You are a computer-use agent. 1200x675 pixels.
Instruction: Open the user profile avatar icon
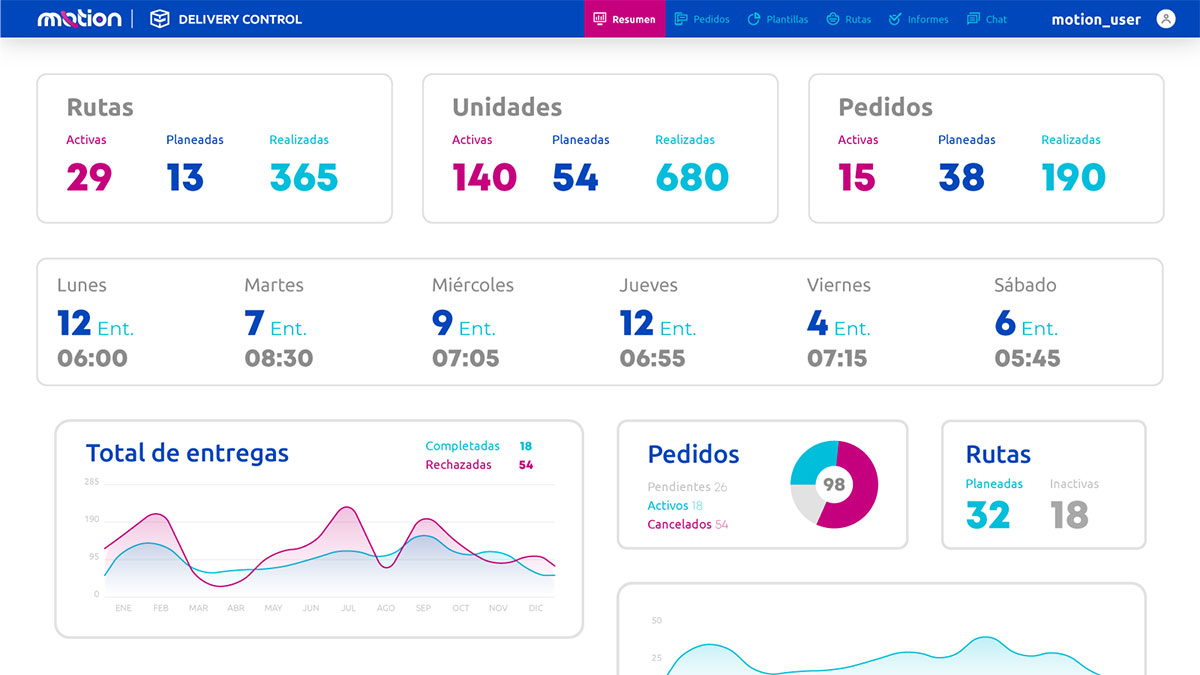point(1166,19)
